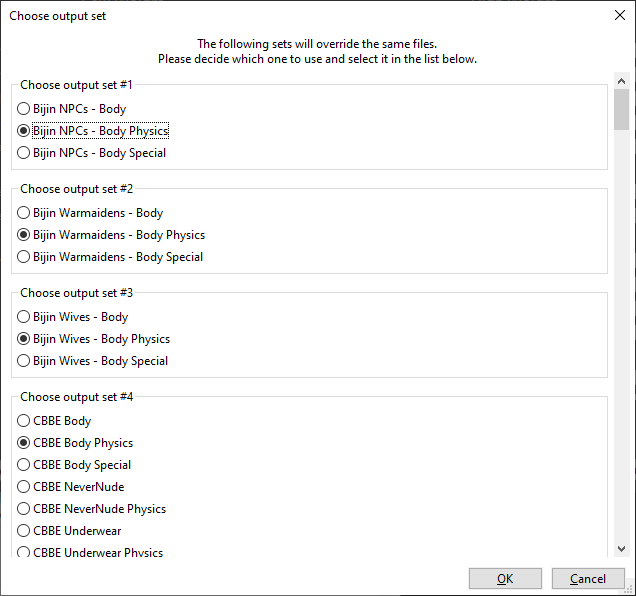Viewport: 636px width, 596px height.
Task: Select Bijin NPCs - Body option
Action: [71, 109]
